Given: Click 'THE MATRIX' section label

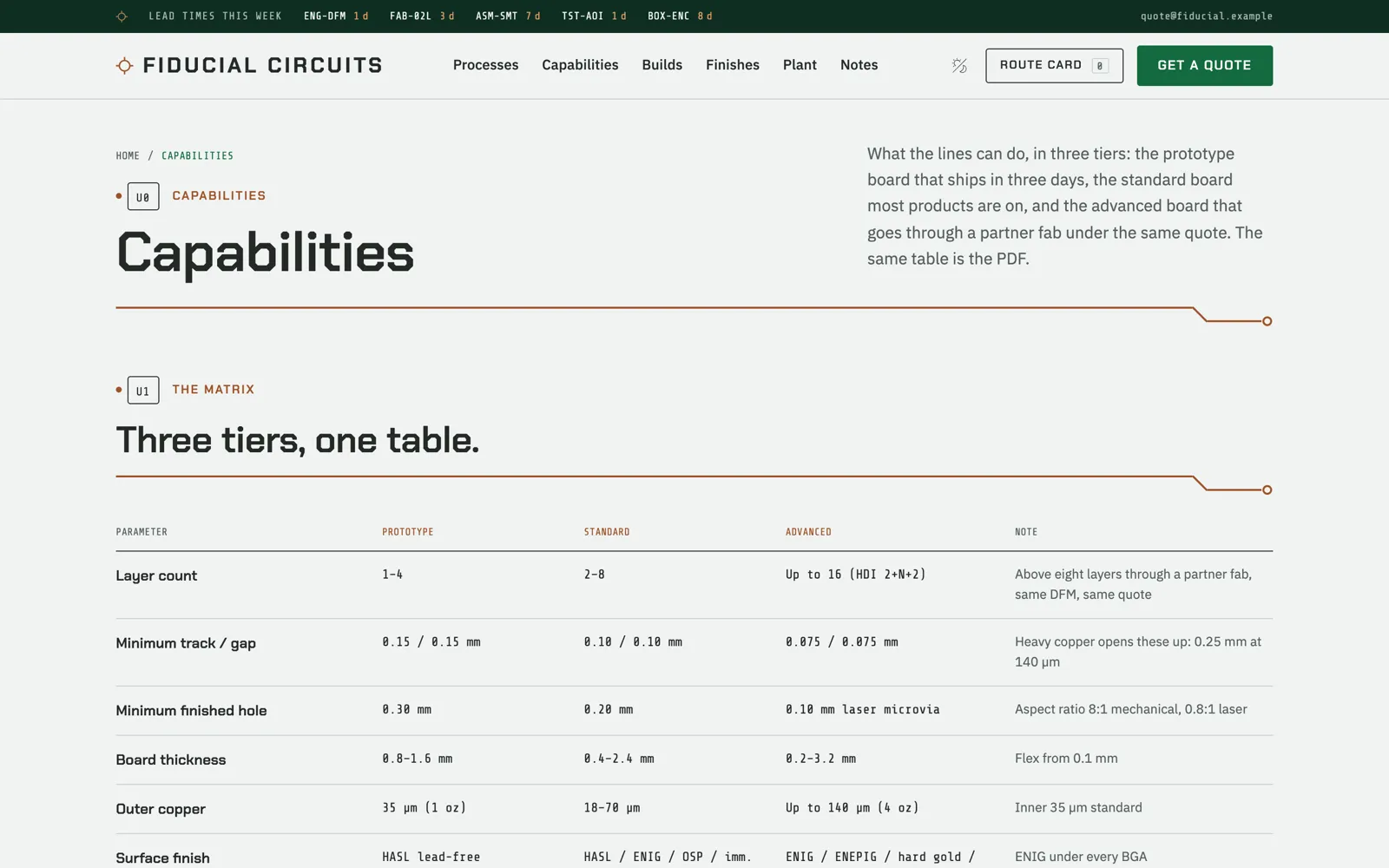Looking at the screenshot, I should [214, 390].
